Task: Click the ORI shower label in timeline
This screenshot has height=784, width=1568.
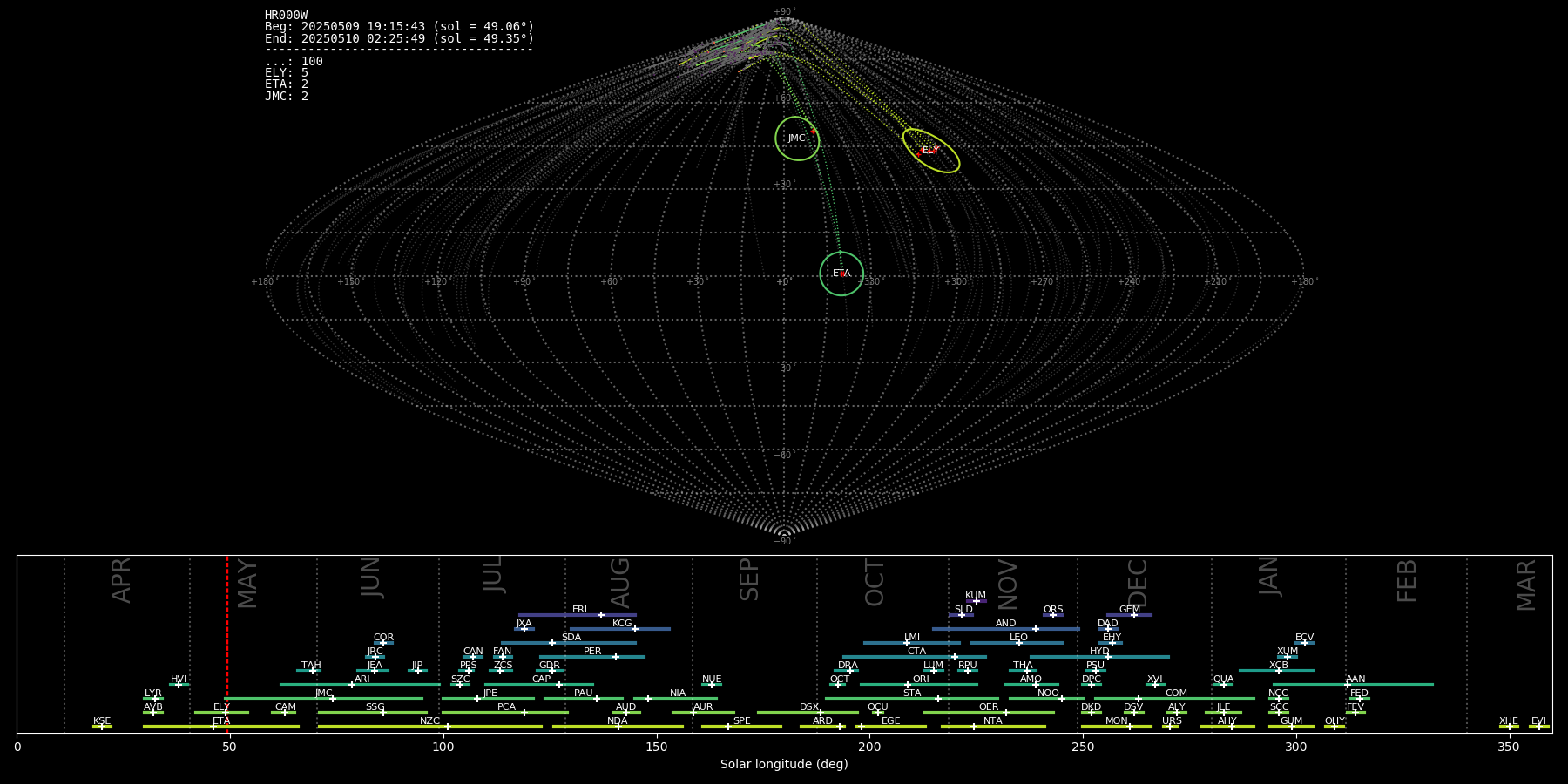Action: (x=921, y=679)
